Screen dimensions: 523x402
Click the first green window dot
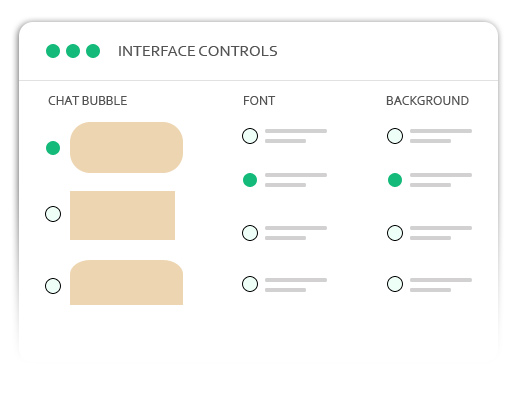tap(53, 51)
